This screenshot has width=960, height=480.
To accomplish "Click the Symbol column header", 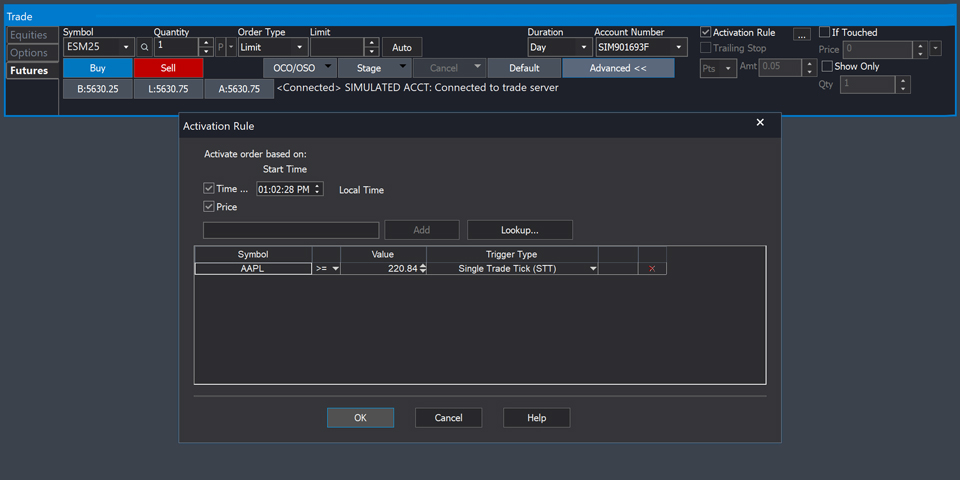I will click(253, 254).
